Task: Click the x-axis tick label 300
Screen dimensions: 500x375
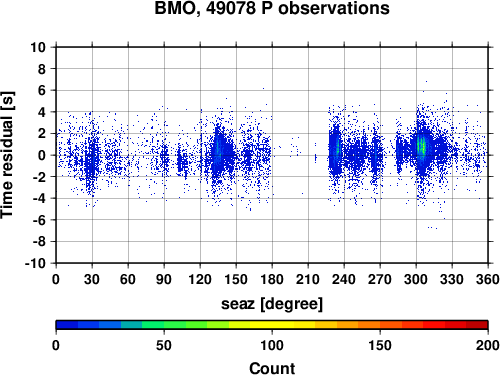Action: (416, 279)
